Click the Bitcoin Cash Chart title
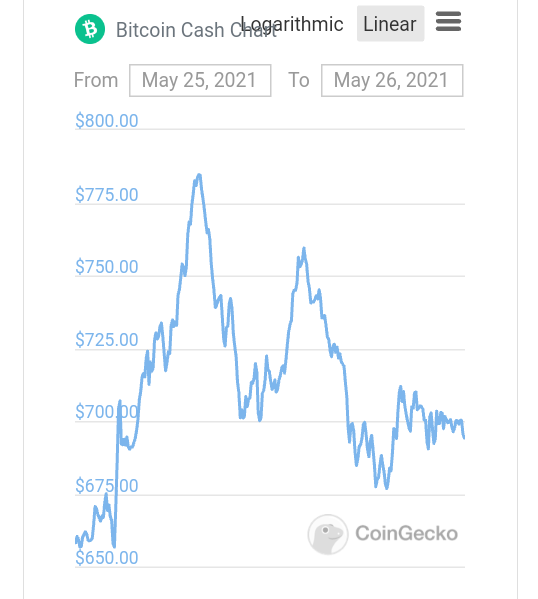Viewport: 538px width, 599px height. (x=196, y=30)
